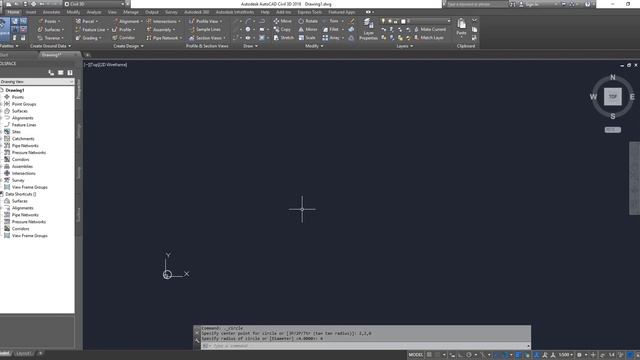Toggle lineweight display in status bar
The height and width of the screenshot is (360, 640).
point(518,355)
